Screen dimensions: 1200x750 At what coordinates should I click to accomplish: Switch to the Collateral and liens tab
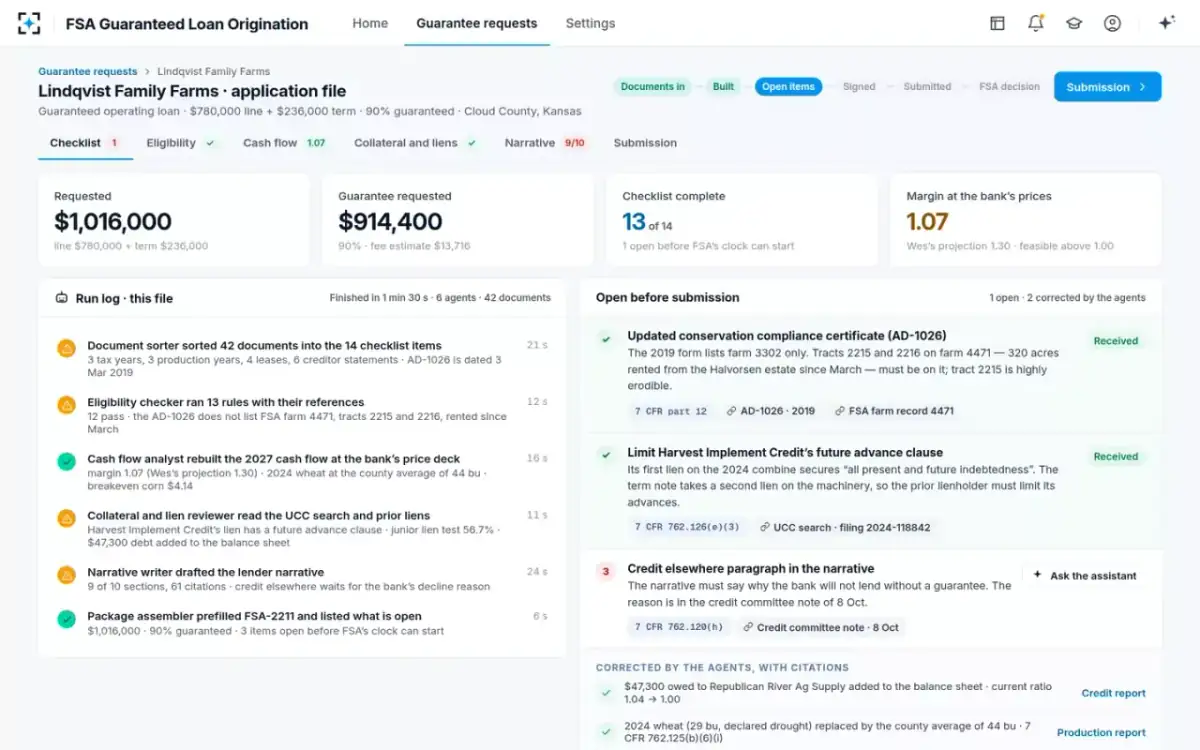click(x=415, y=143)
